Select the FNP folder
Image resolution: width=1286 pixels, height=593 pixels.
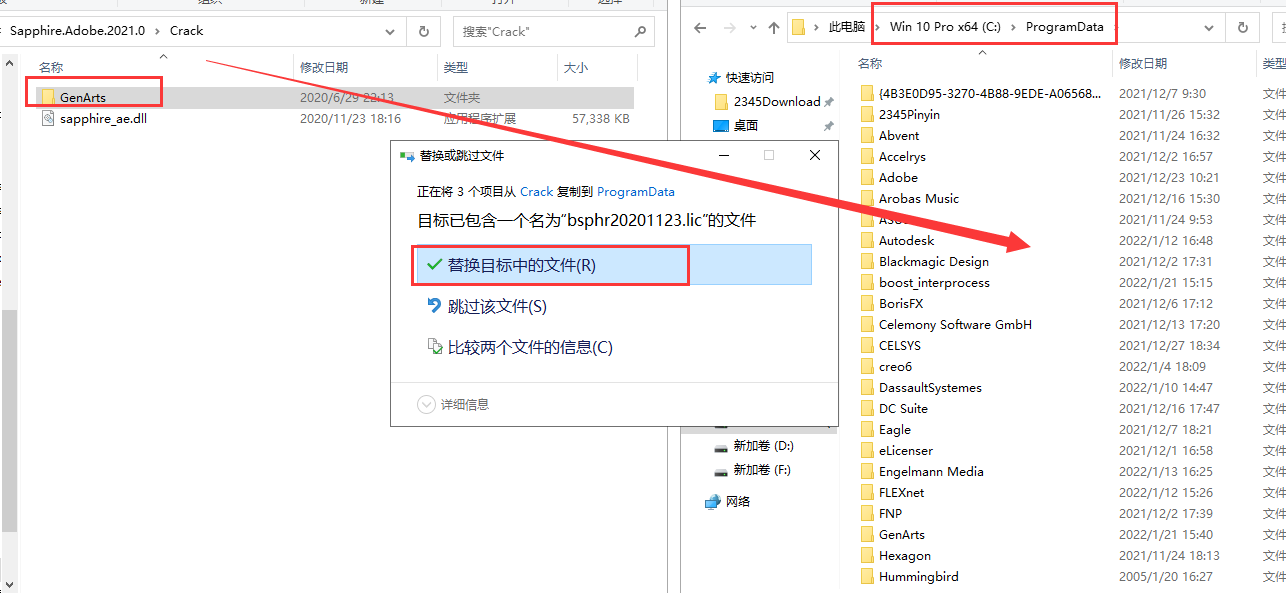tap(890, 513)
